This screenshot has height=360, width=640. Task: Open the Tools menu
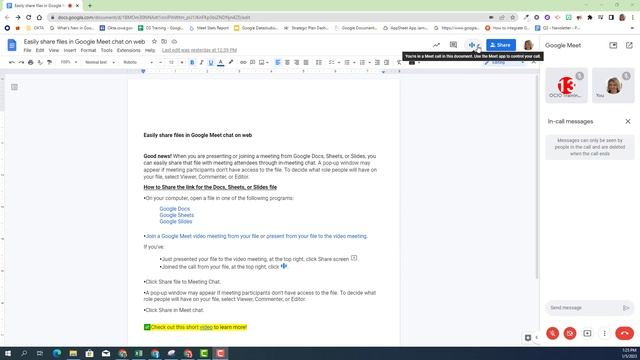(x=107, y=50)
